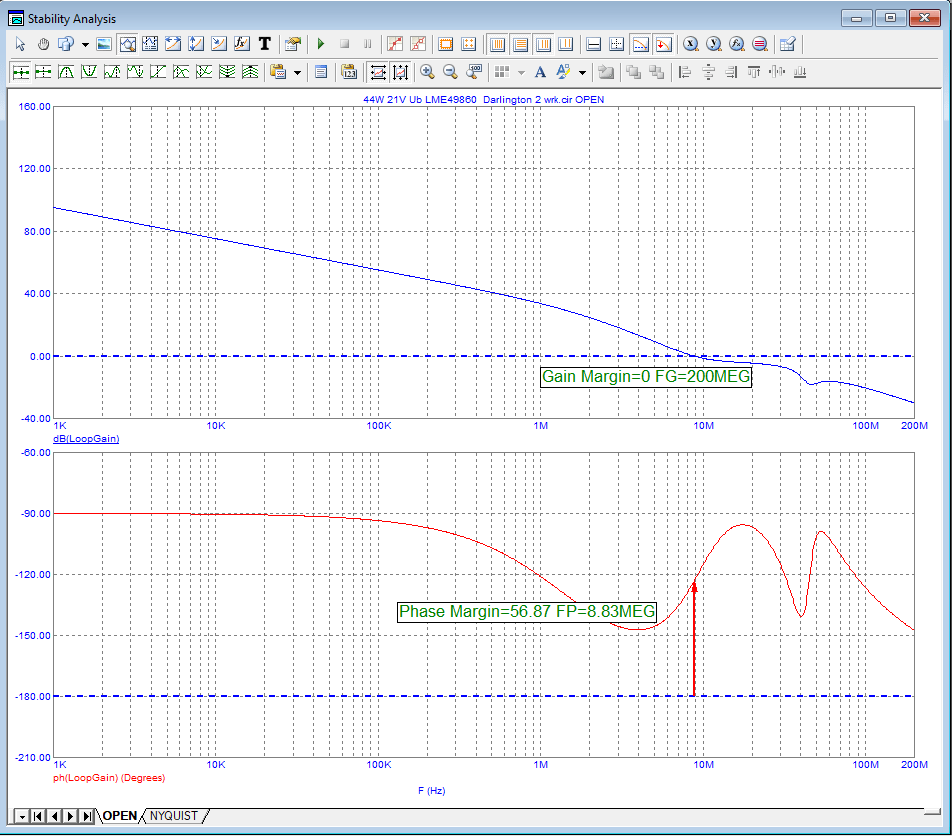
Task: Open the text color dropdown arrow
Action: 582,72
